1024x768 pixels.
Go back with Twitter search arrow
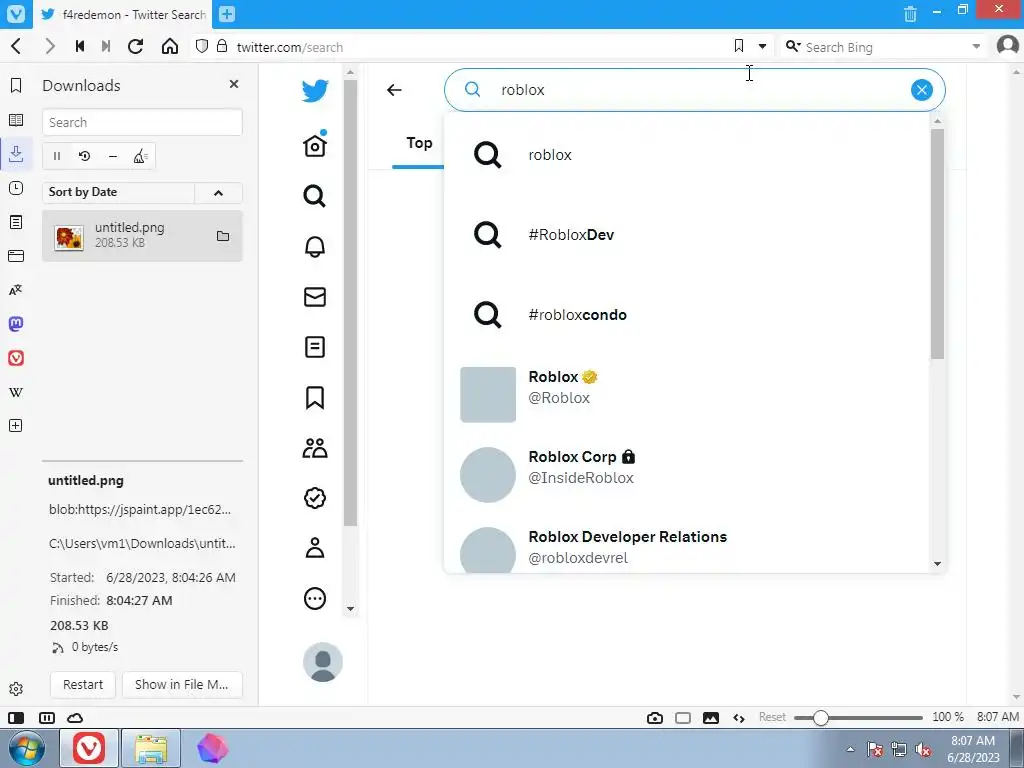(x=394, y=90)
